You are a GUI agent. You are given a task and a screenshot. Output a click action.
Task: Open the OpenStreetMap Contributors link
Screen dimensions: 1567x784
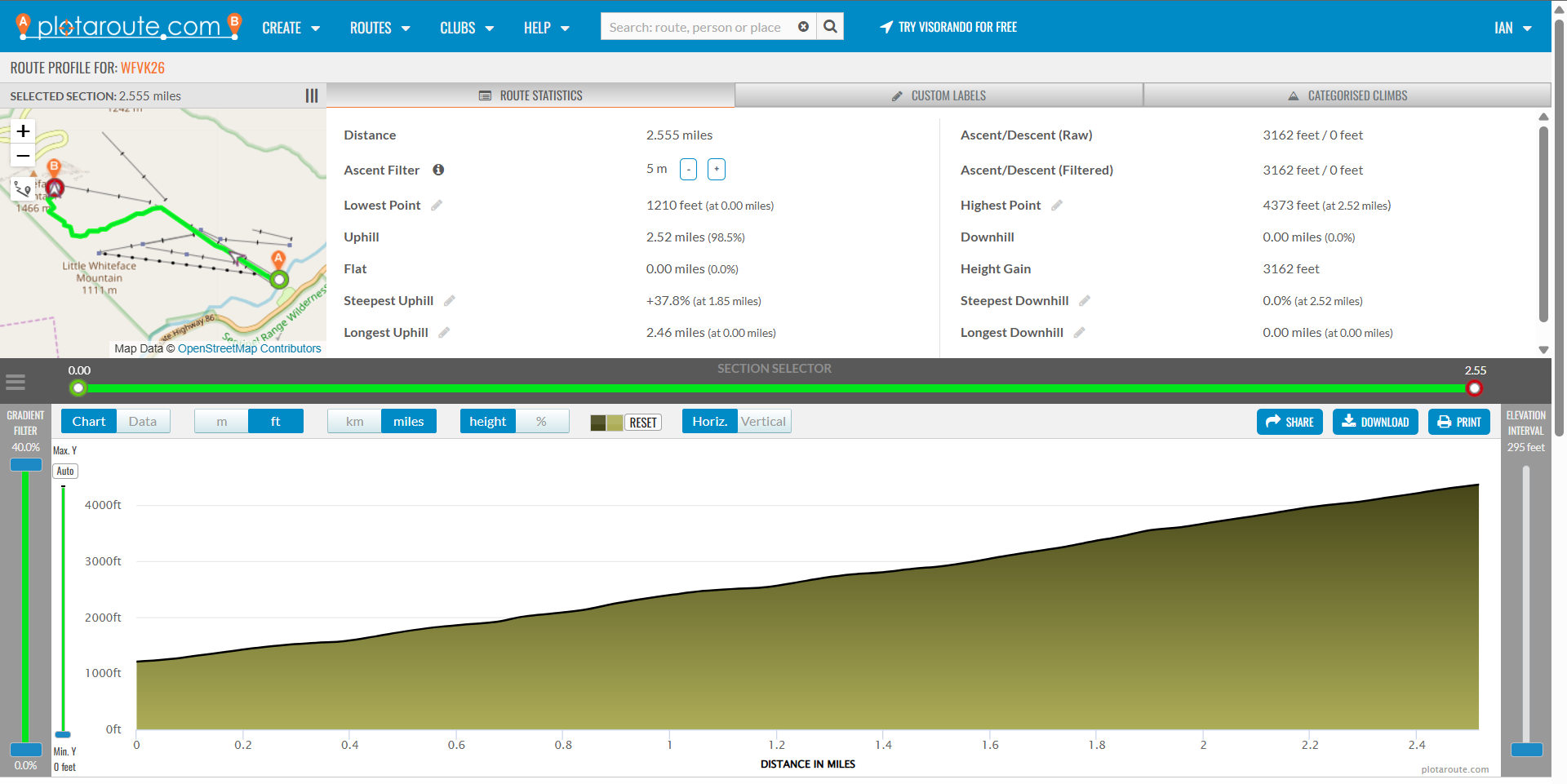pyautogui.click(x=249, y=348)
